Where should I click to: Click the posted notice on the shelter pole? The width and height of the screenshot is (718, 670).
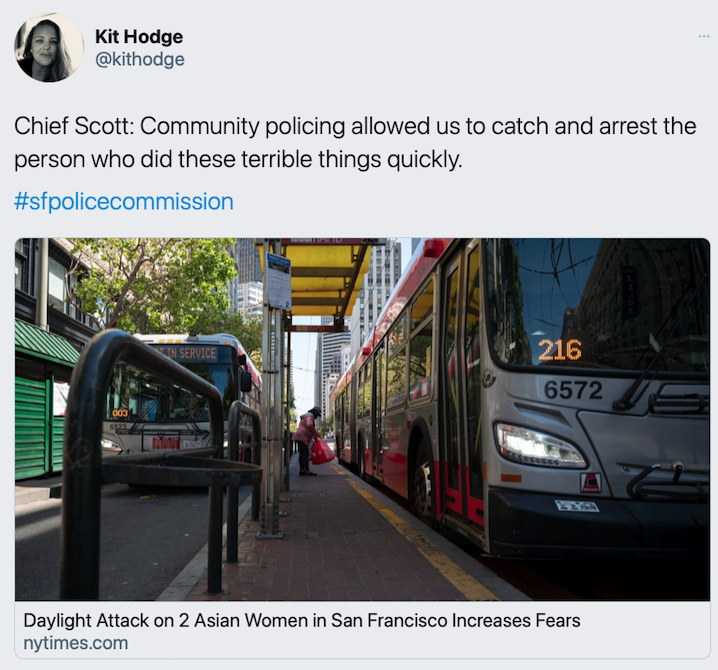coord(278,282)
